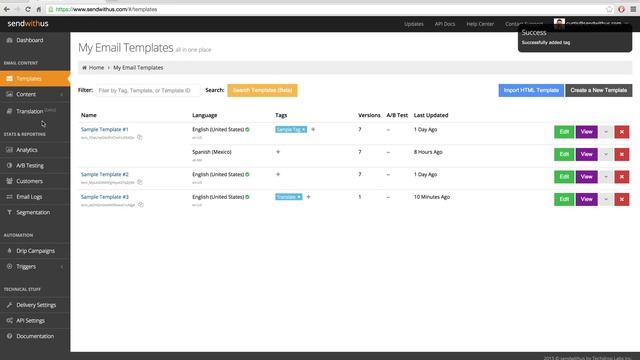Open Triggers in the sidebar
The width and height of the screenshot is (640, 360).
(x=26, y=267)
